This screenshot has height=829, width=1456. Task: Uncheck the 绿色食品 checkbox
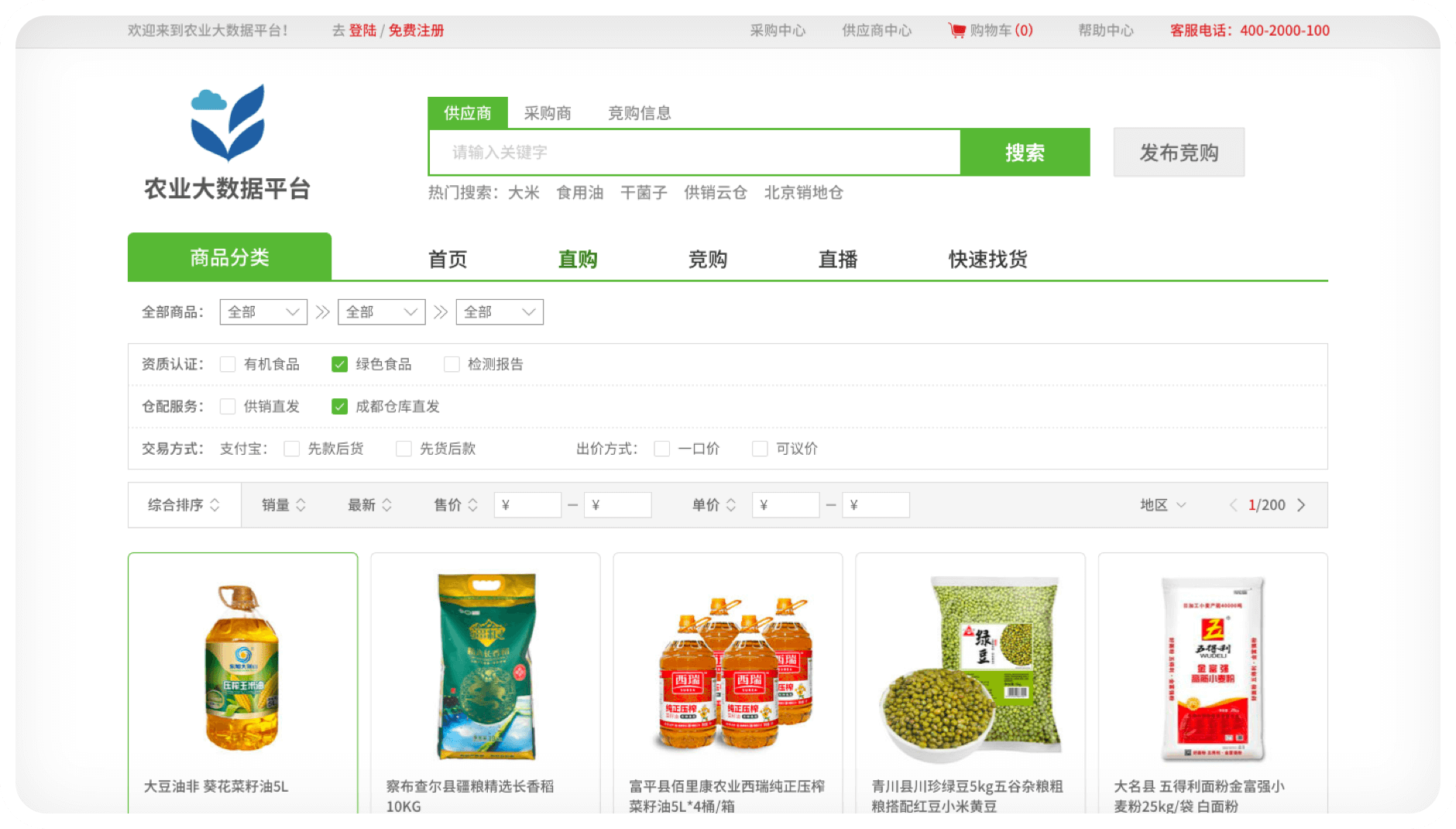point(339,364)
